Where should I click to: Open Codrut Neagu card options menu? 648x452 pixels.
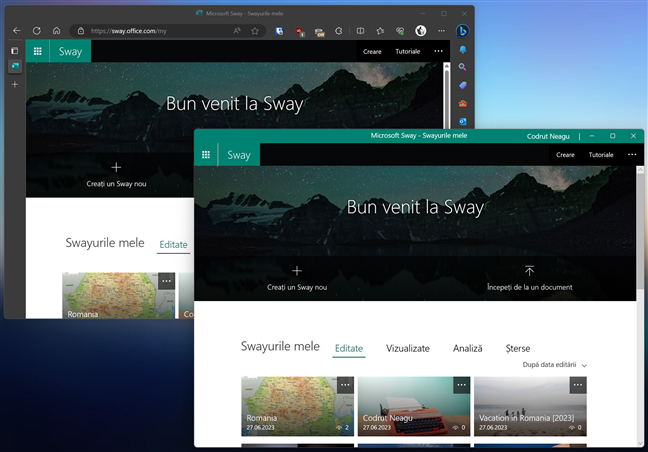click(462, 385)
